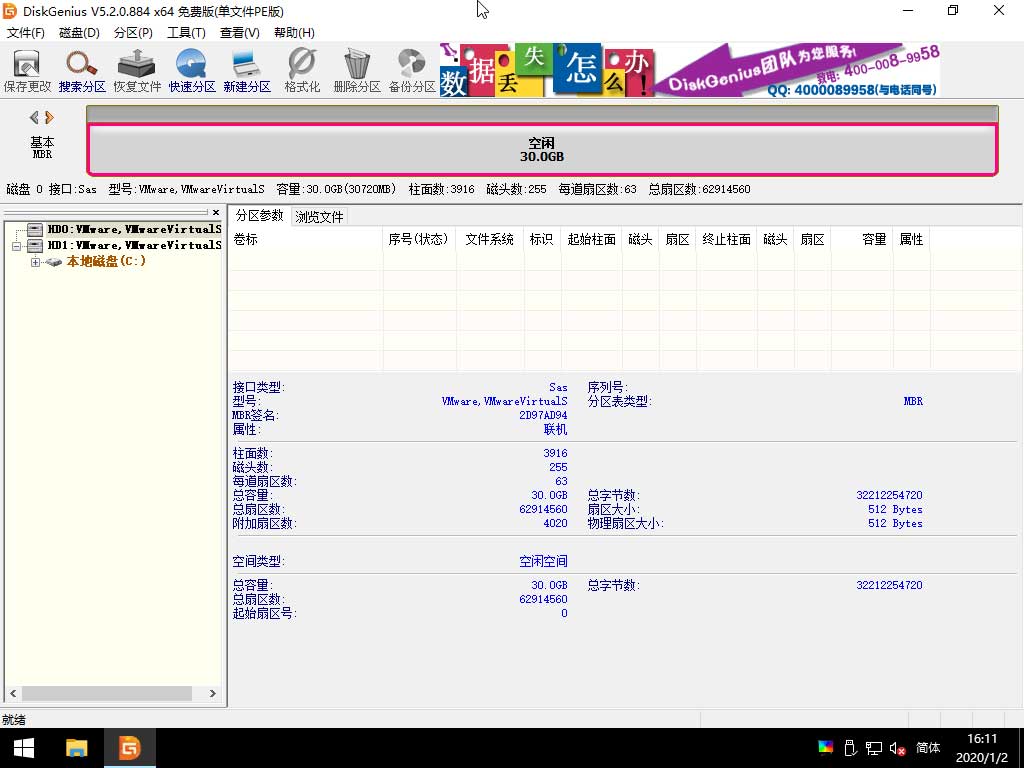
Task: Click the DiskGenius title bar logo
Action: pos(9,11)
